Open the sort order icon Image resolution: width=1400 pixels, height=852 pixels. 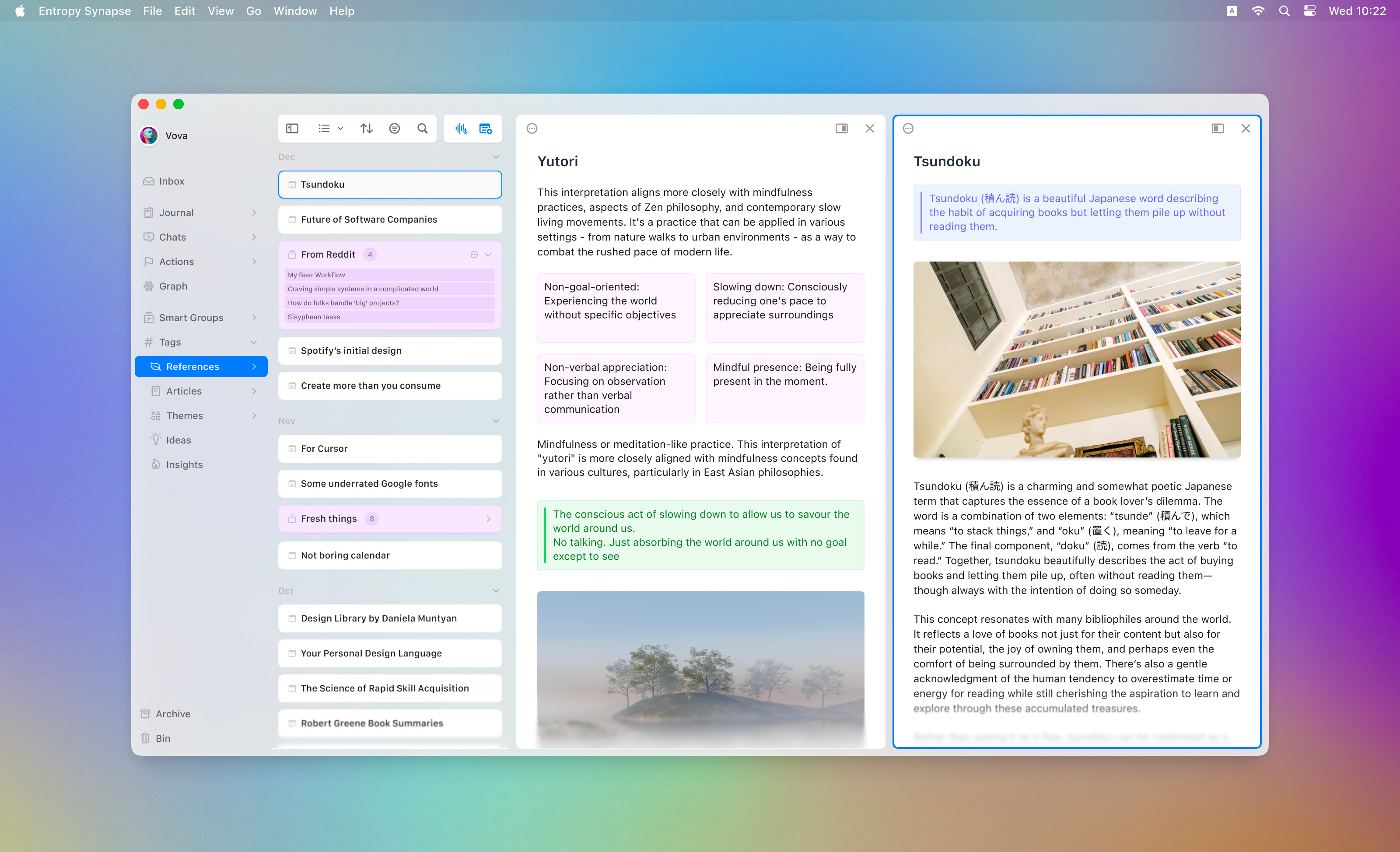click(x=367, y=128)
